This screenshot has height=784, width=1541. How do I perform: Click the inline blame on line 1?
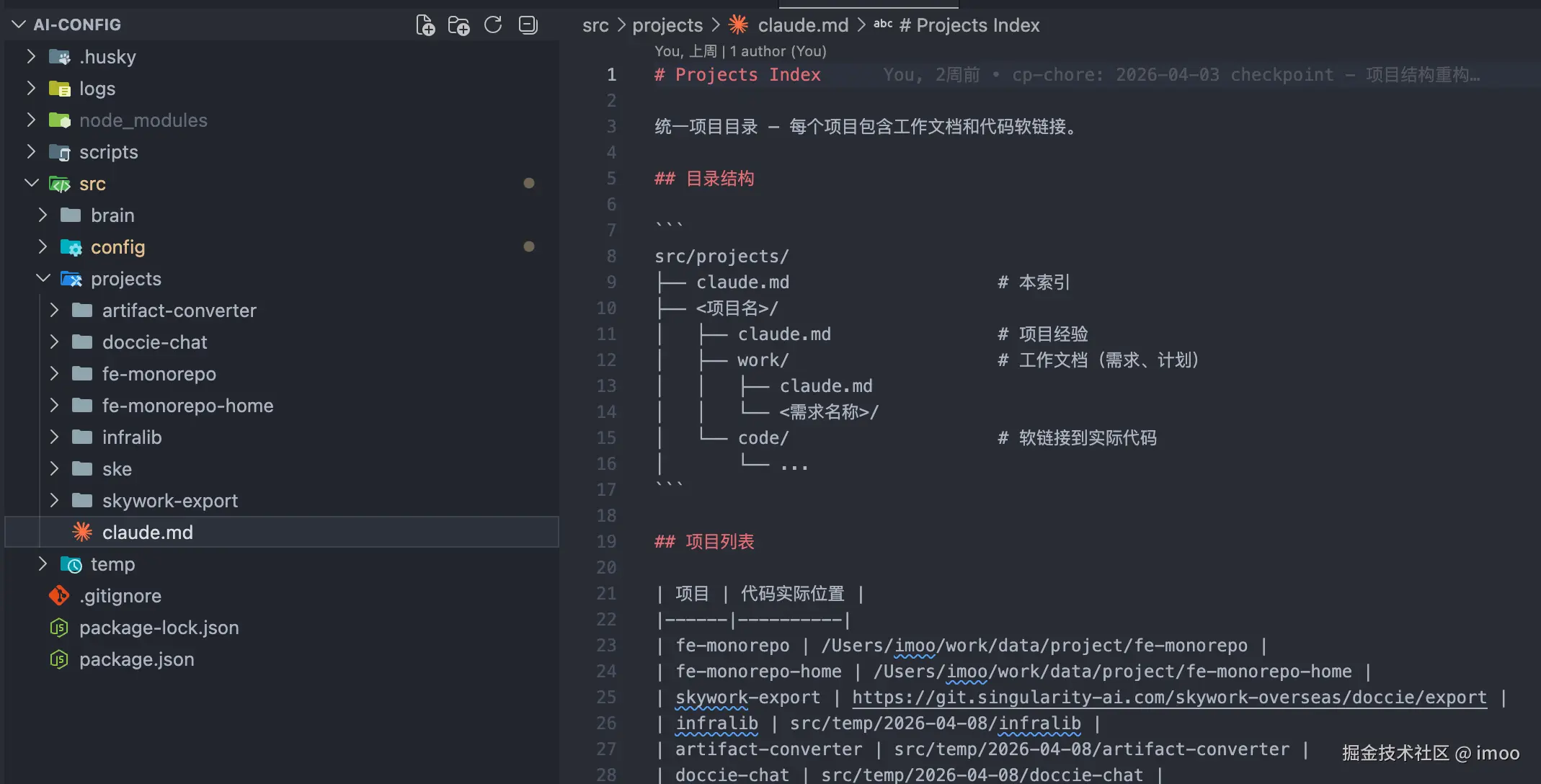pos(1181,75)
